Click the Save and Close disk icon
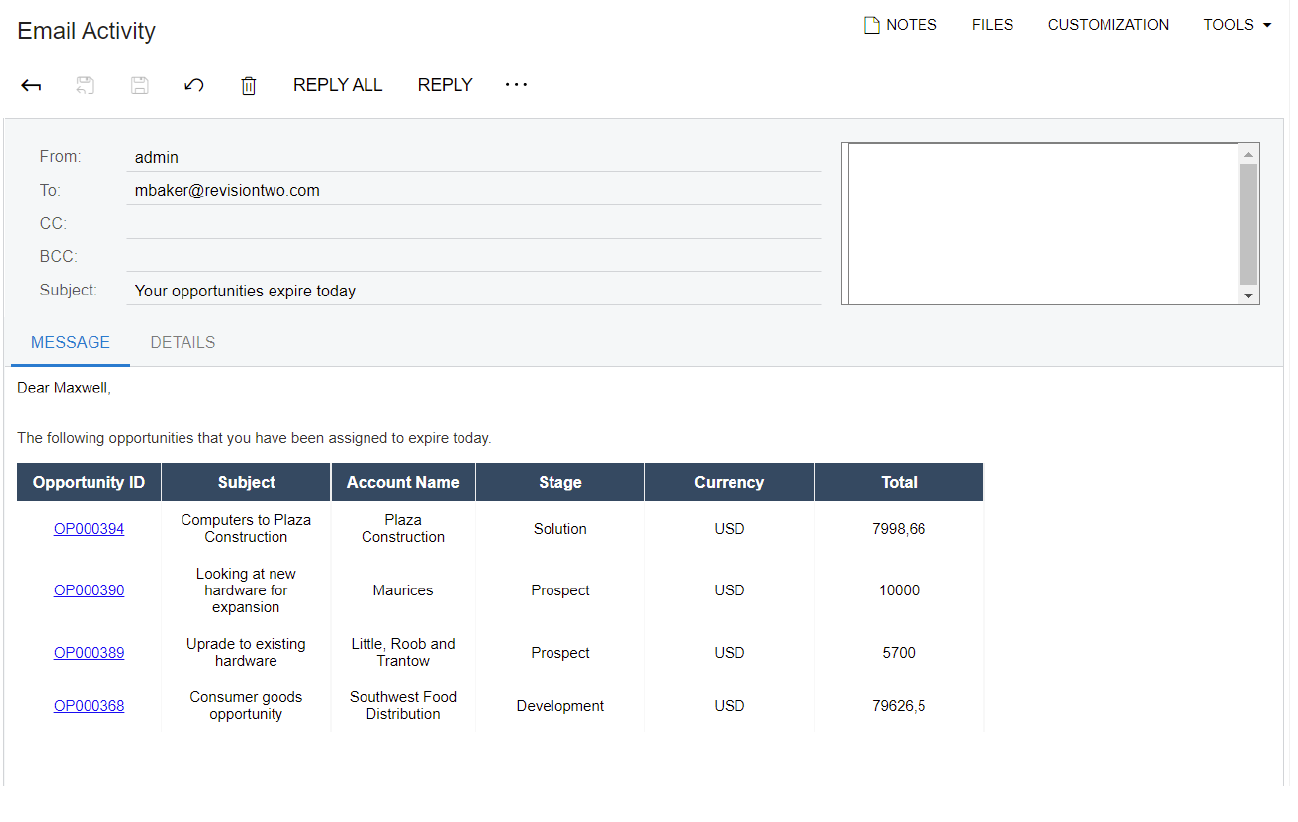This screenshot has height=822, width=1298. coord(86,86)
